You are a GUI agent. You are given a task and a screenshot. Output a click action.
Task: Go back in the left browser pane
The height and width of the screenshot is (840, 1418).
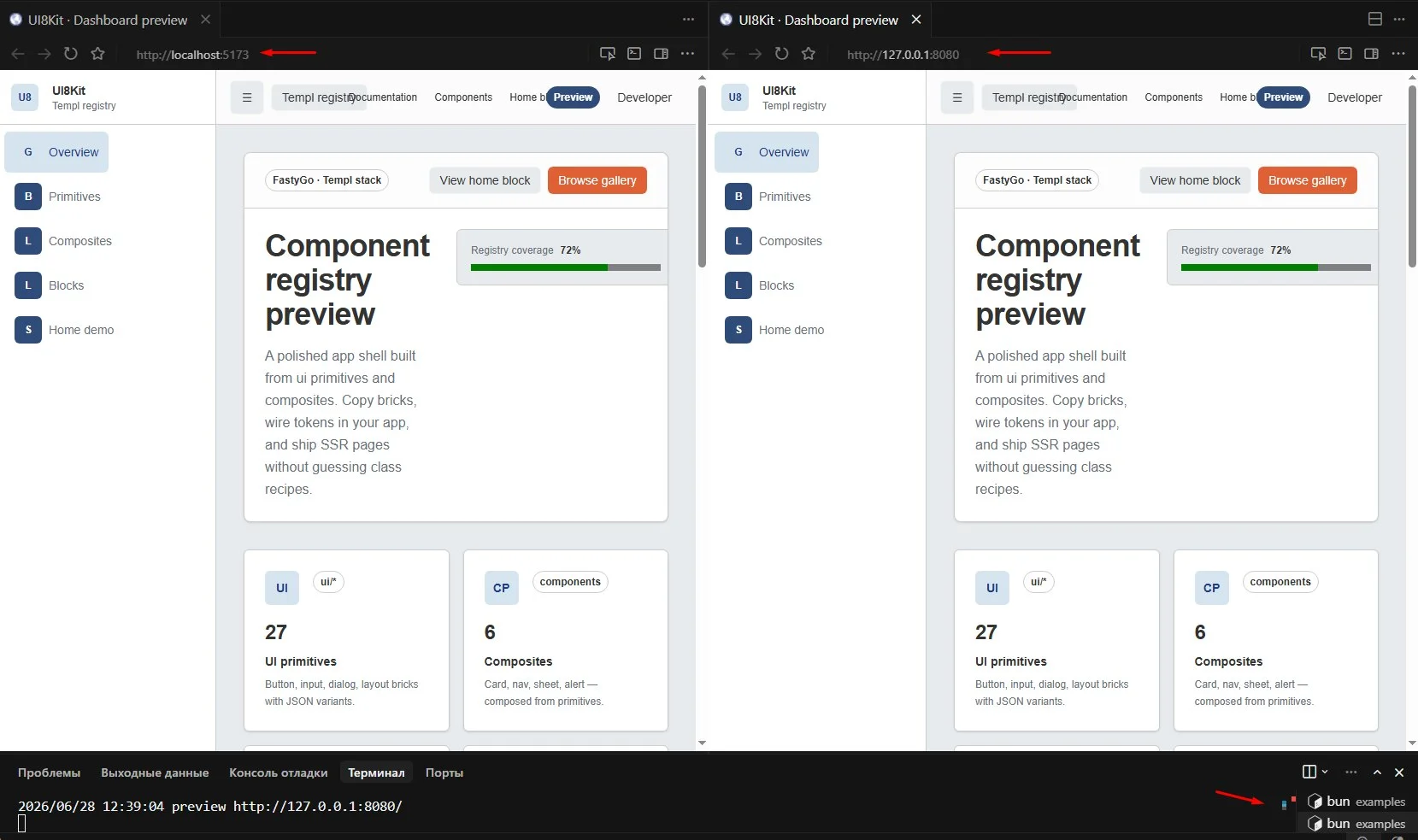18,54
